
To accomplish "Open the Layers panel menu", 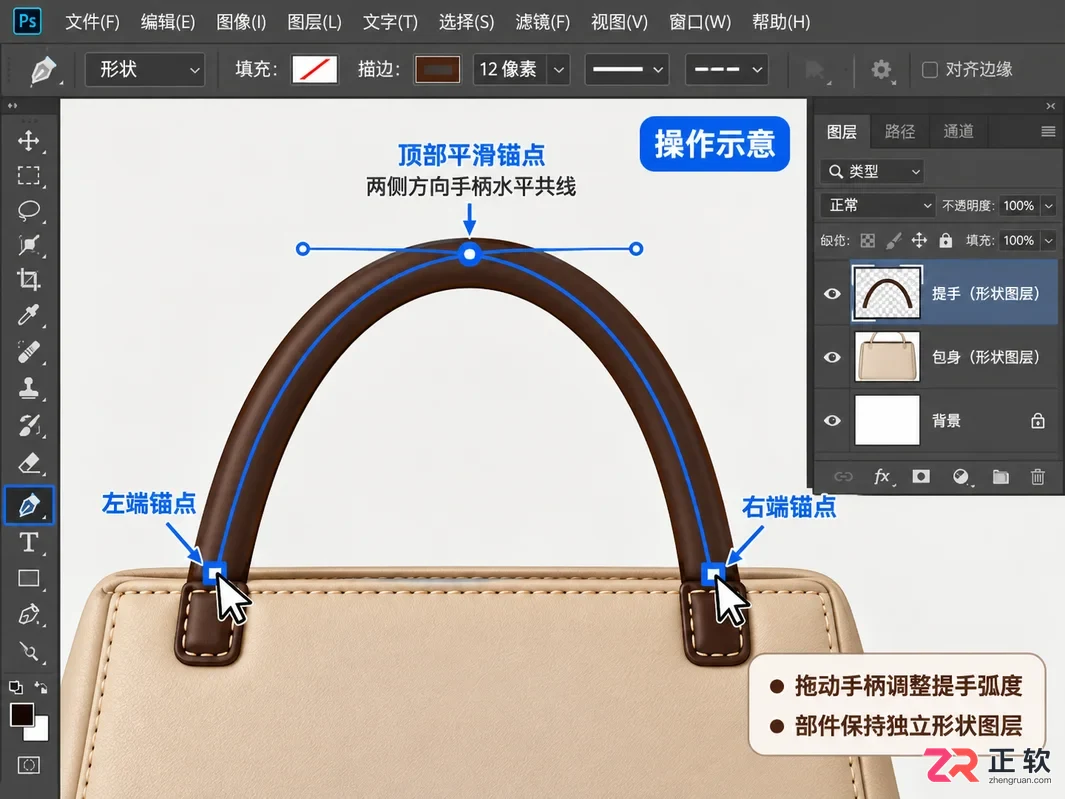I will click(x=1048, y=131).
